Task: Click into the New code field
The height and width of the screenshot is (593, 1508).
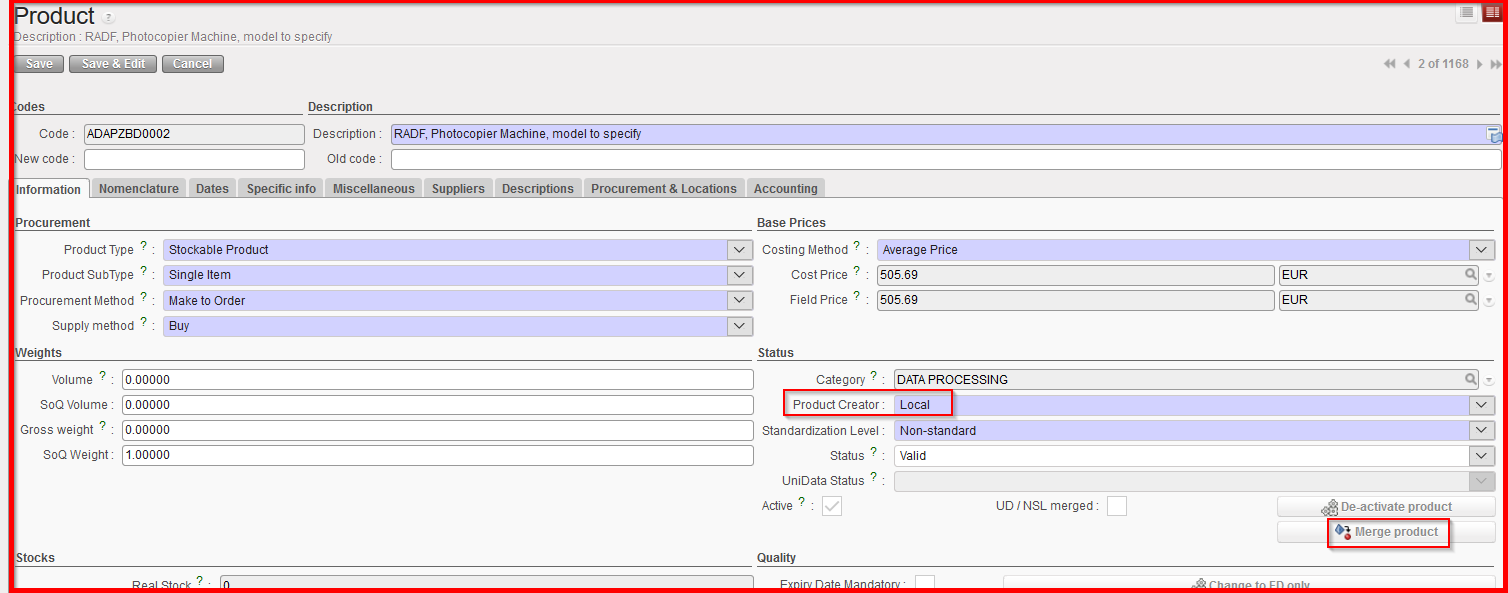Action: coord(194,160)
